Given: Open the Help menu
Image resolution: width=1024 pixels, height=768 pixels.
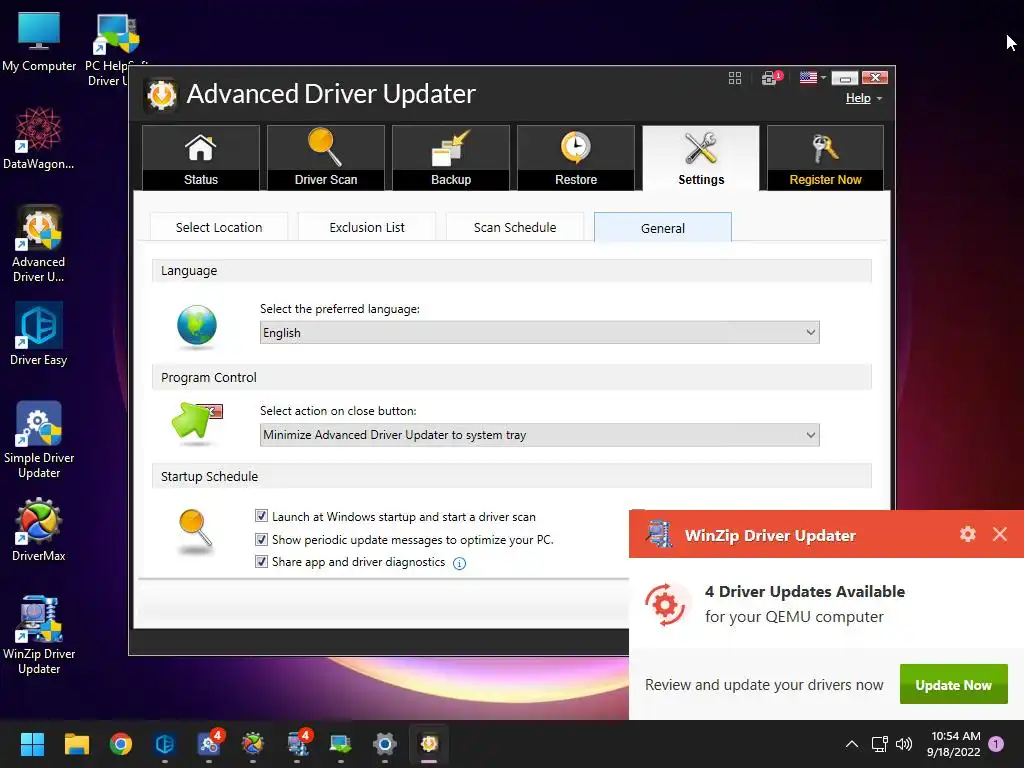Looking at the screenshot, I should [x=863, y=98].
